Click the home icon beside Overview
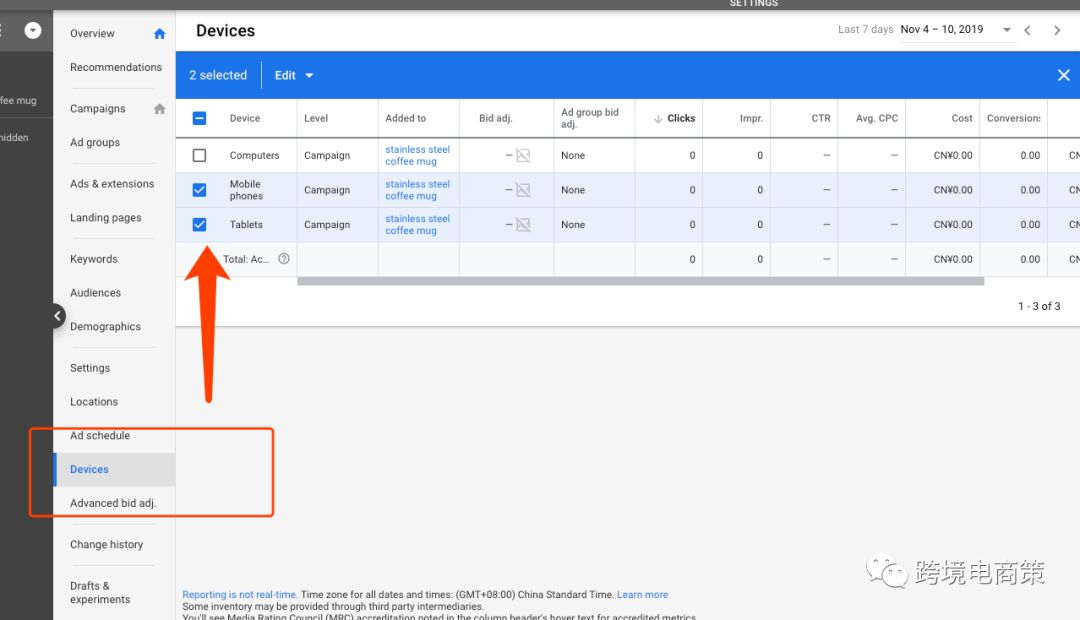1080x620 pixels. pos(159,34)
